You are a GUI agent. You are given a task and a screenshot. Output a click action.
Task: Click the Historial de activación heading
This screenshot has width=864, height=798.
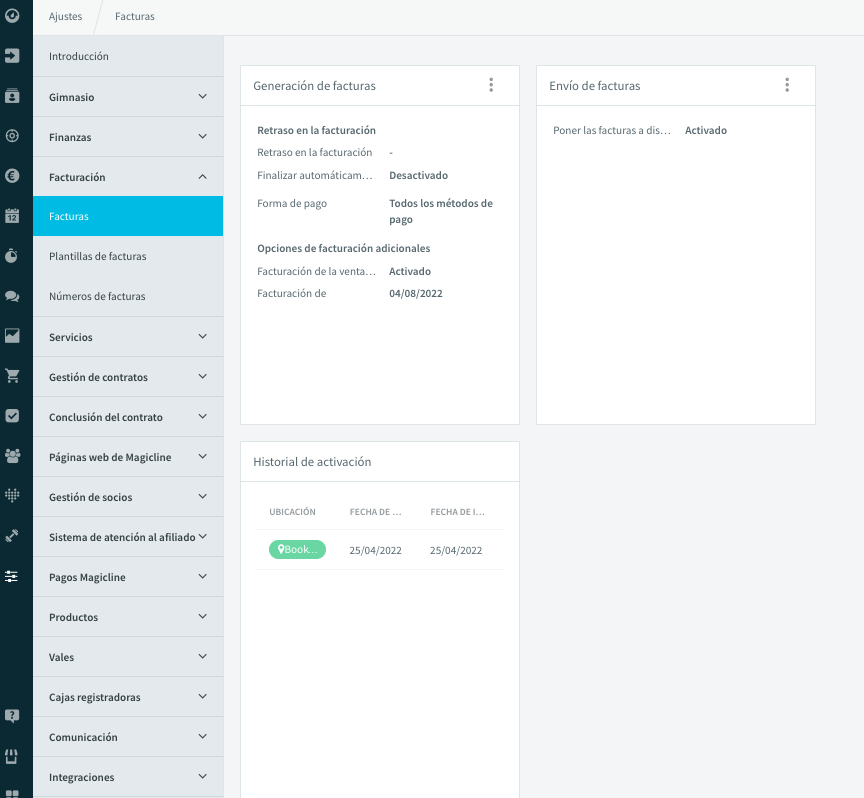(312, 462)
